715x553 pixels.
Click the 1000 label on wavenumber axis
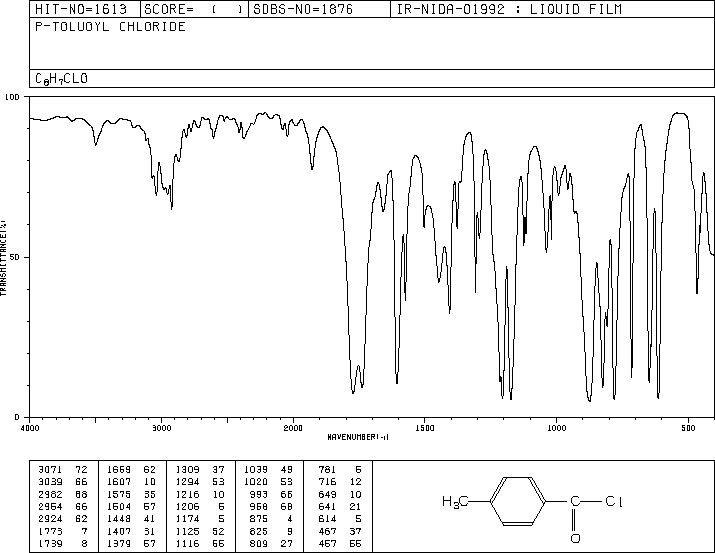pos(556,428)
